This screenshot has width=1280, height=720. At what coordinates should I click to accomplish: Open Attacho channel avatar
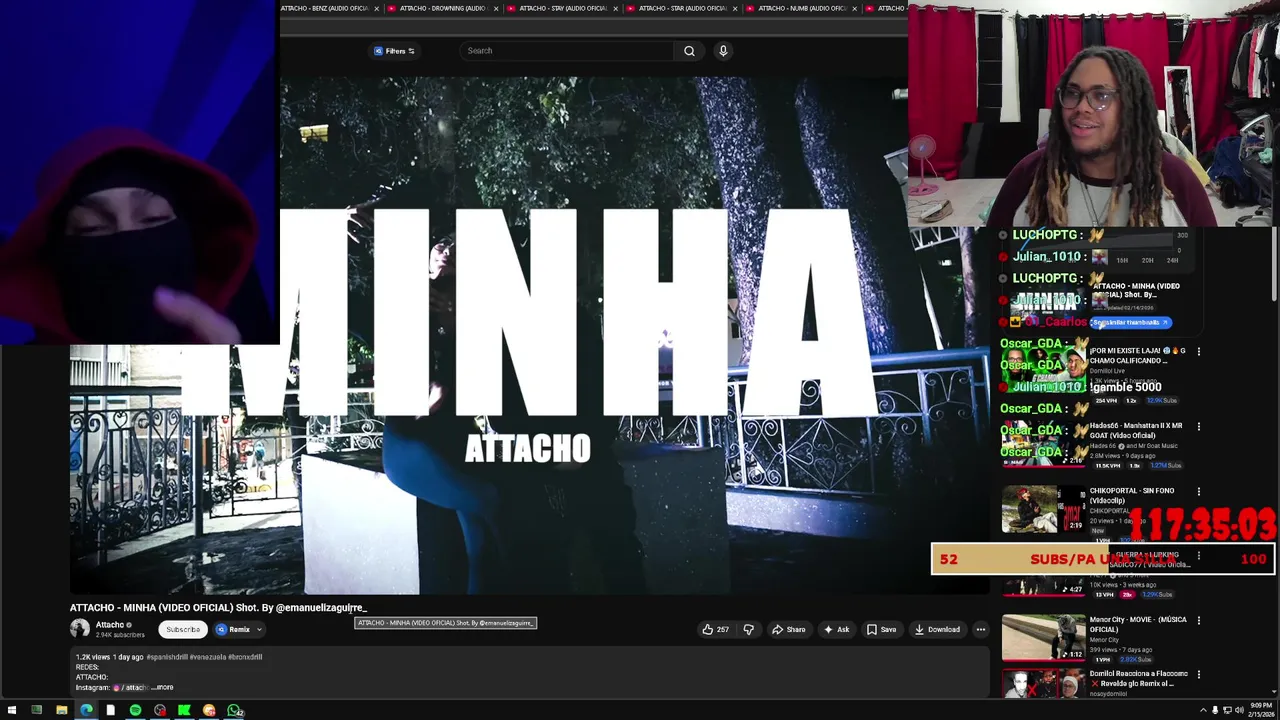coord(80,629)
